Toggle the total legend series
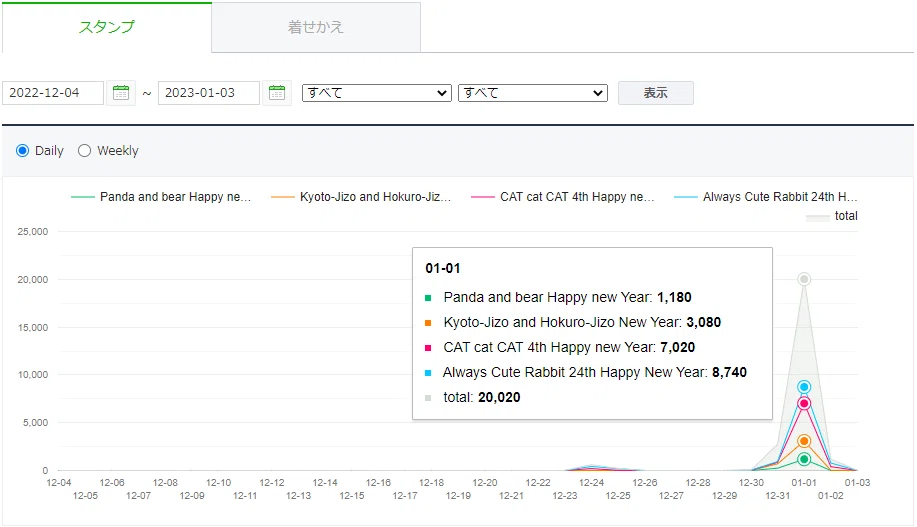This screenshot has height=527, width=917. click(x=832, y=216)
